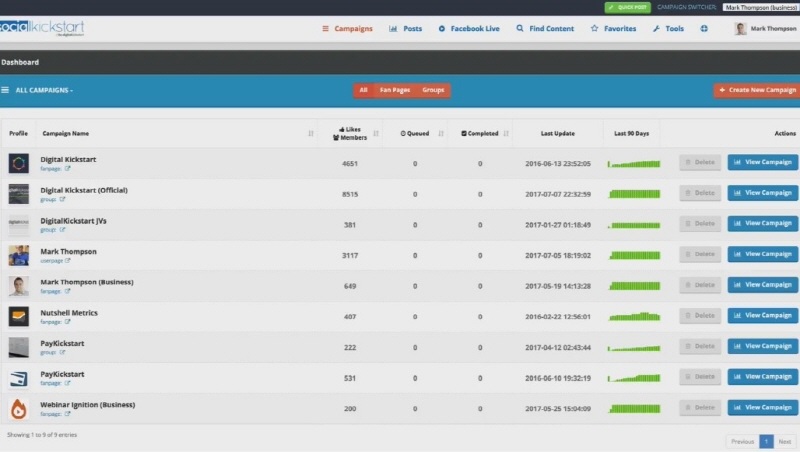Screen dimensions: 800x452
Task: Sort by Likes Members column arrows
Action: [376, 133]
